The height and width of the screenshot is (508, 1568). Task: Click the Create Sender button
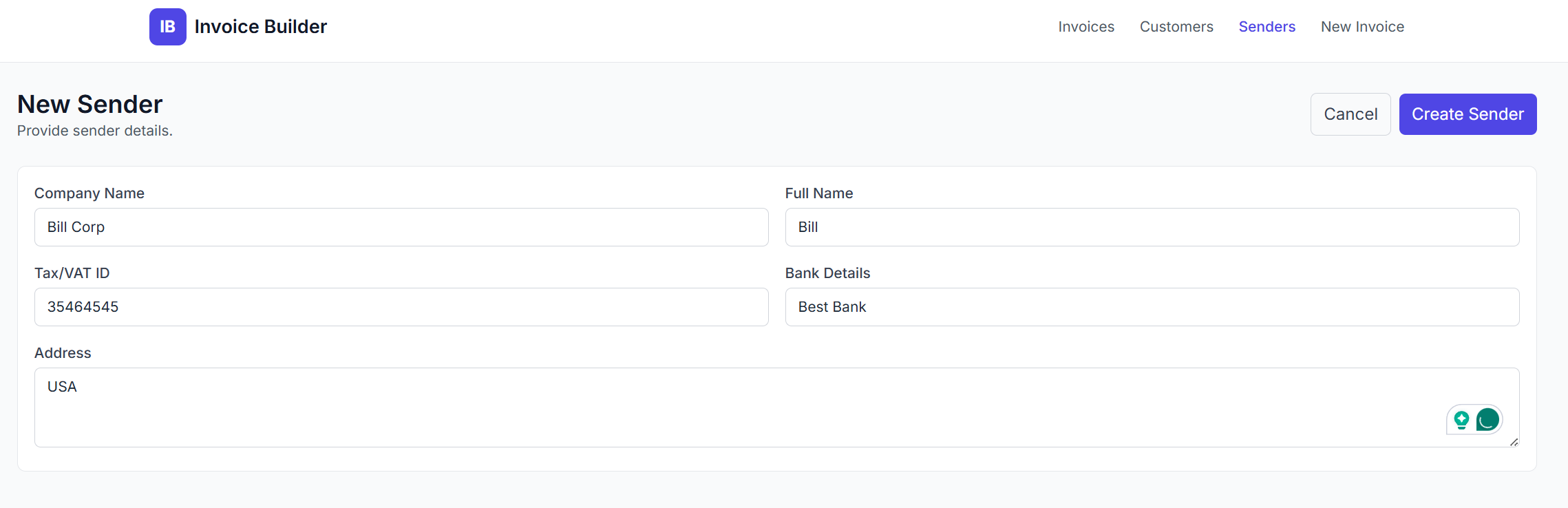click(x=1468, y=114)
